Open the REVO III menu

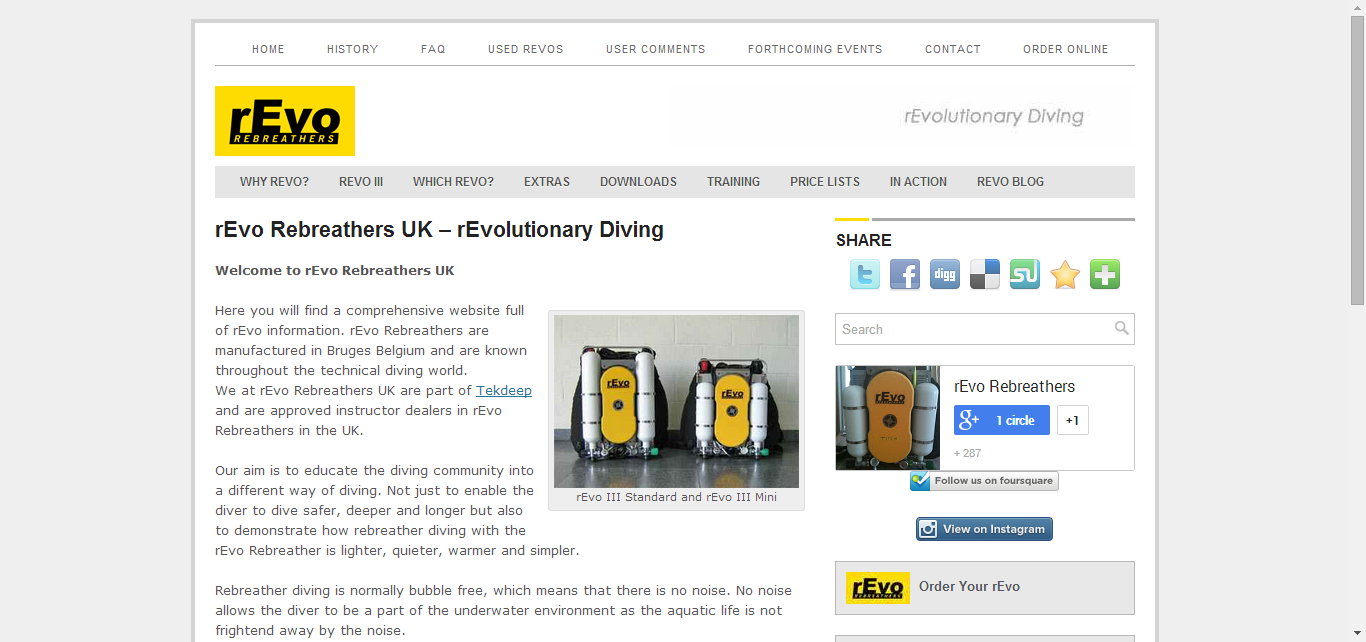click(361, 182)
